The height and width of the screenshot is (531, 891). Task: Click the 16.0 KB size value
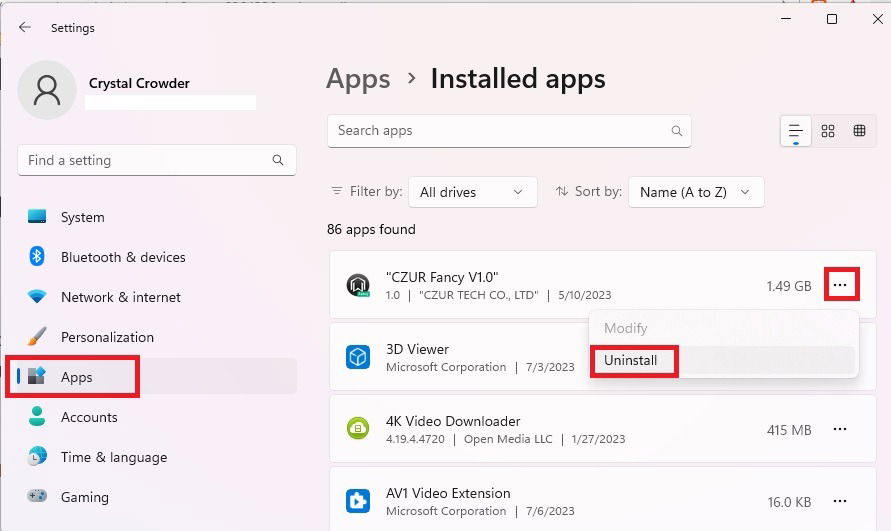pyautogui.click(x=789, y=502)
